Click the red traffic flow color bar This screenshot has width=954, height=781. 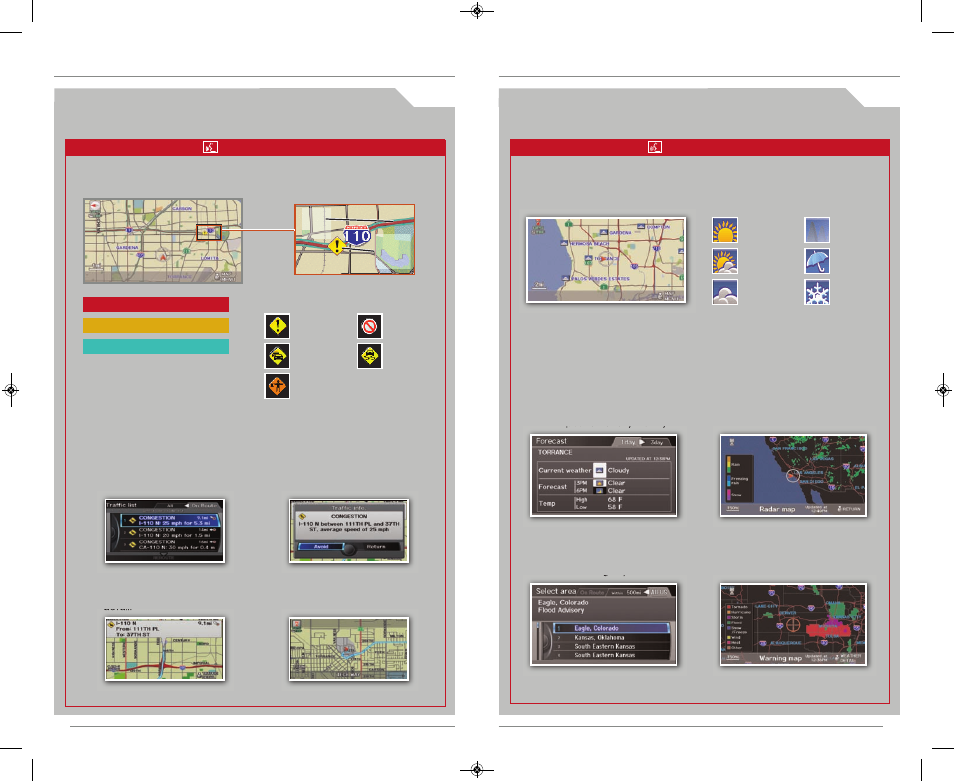[156, 305]
